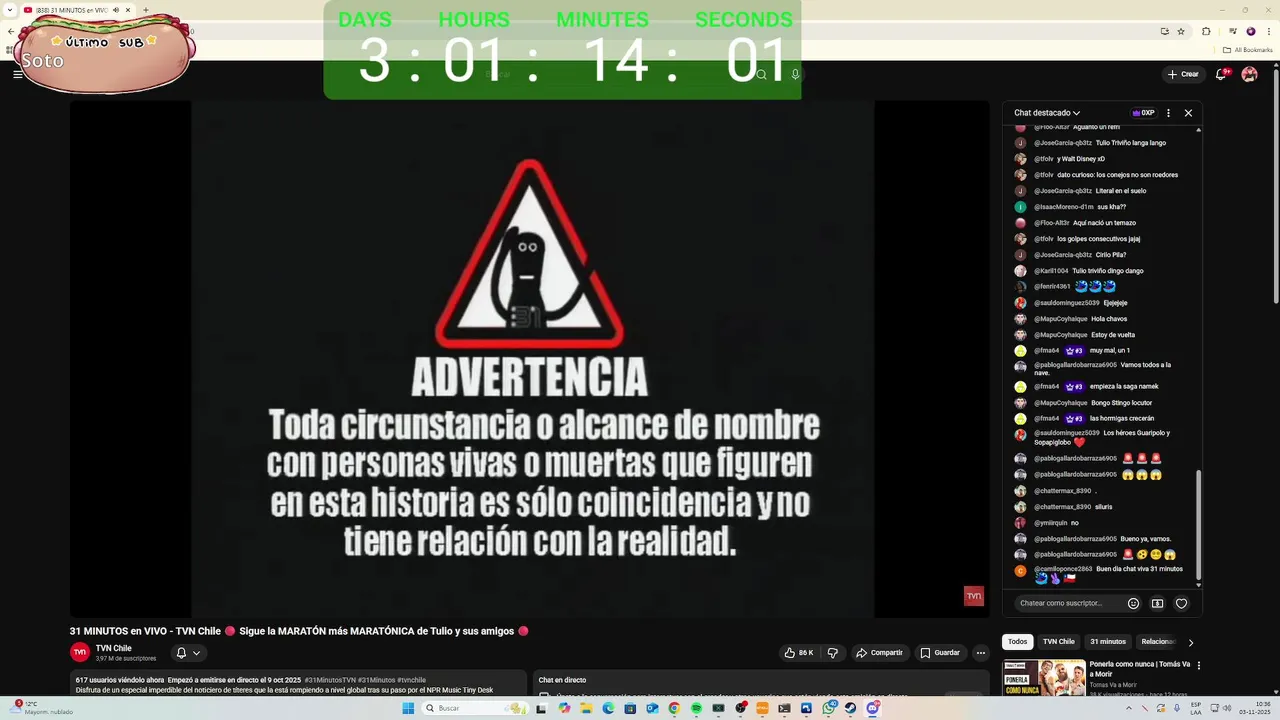Open the YouTube hamburger guide menu

click(17, 74)
